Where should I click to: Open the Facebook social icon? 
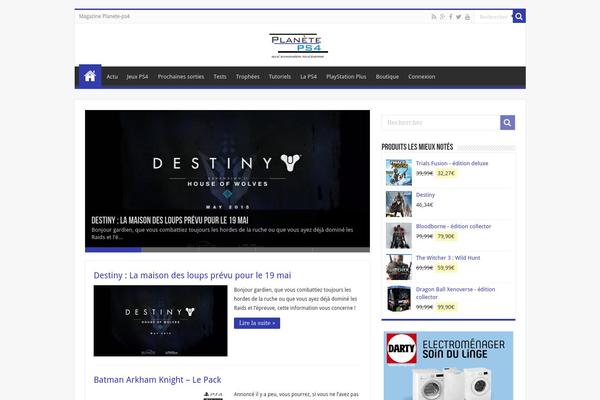tap(451, 17)
